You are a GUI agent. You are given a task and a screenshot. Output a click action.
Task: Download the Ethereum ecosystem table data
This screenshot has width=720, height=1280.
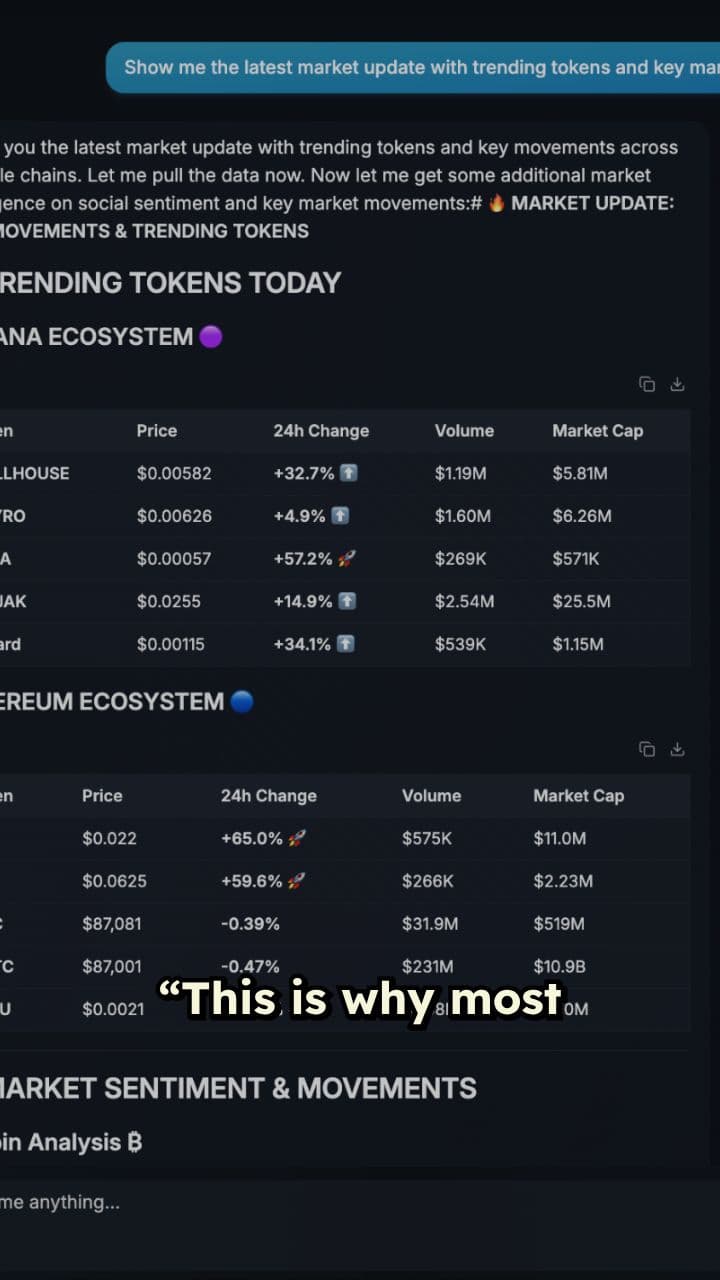[x=678, y=748]
